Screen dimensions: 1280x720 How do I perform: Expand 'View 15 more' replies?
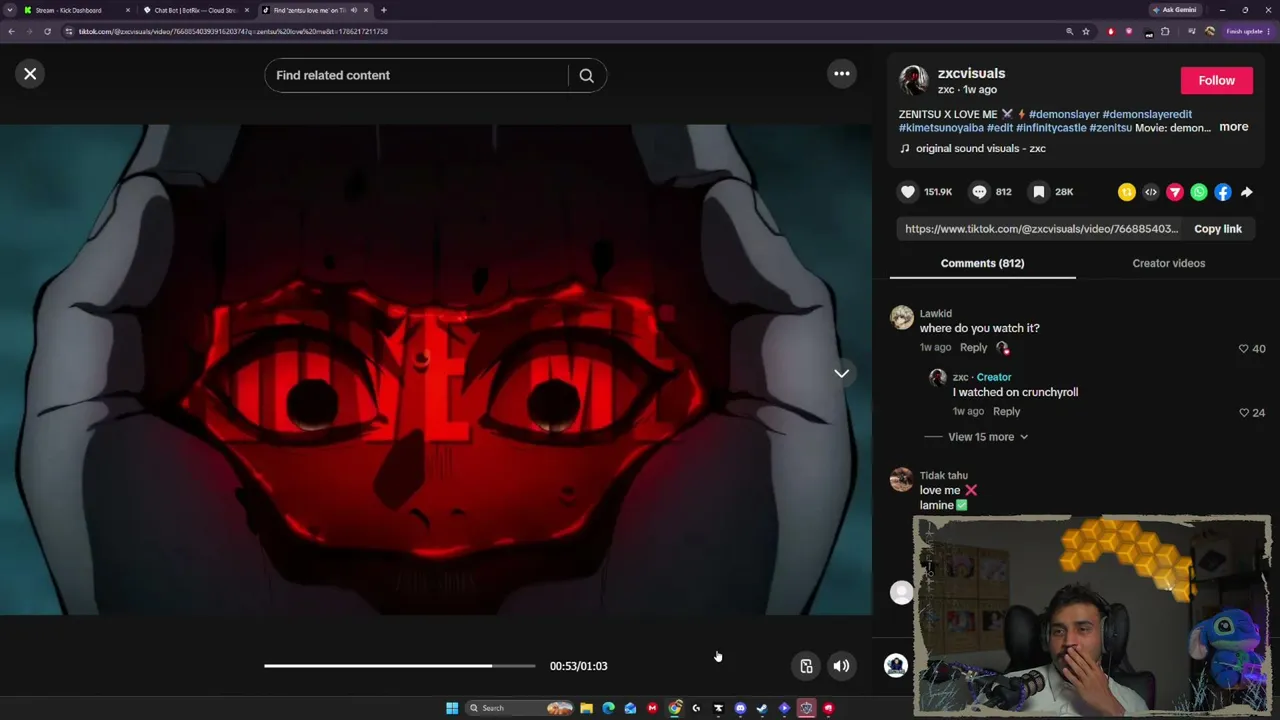coord(987,437)
